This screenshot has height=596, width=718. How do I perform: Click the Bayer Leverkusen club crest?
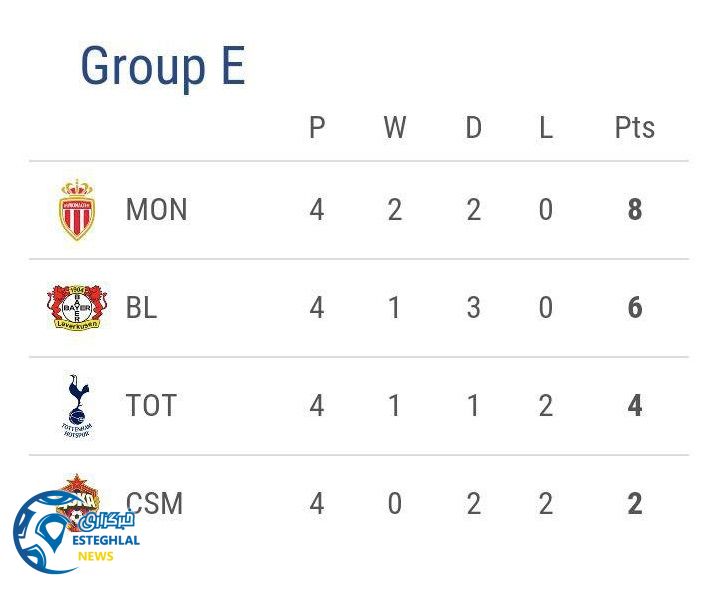(76, 308)
